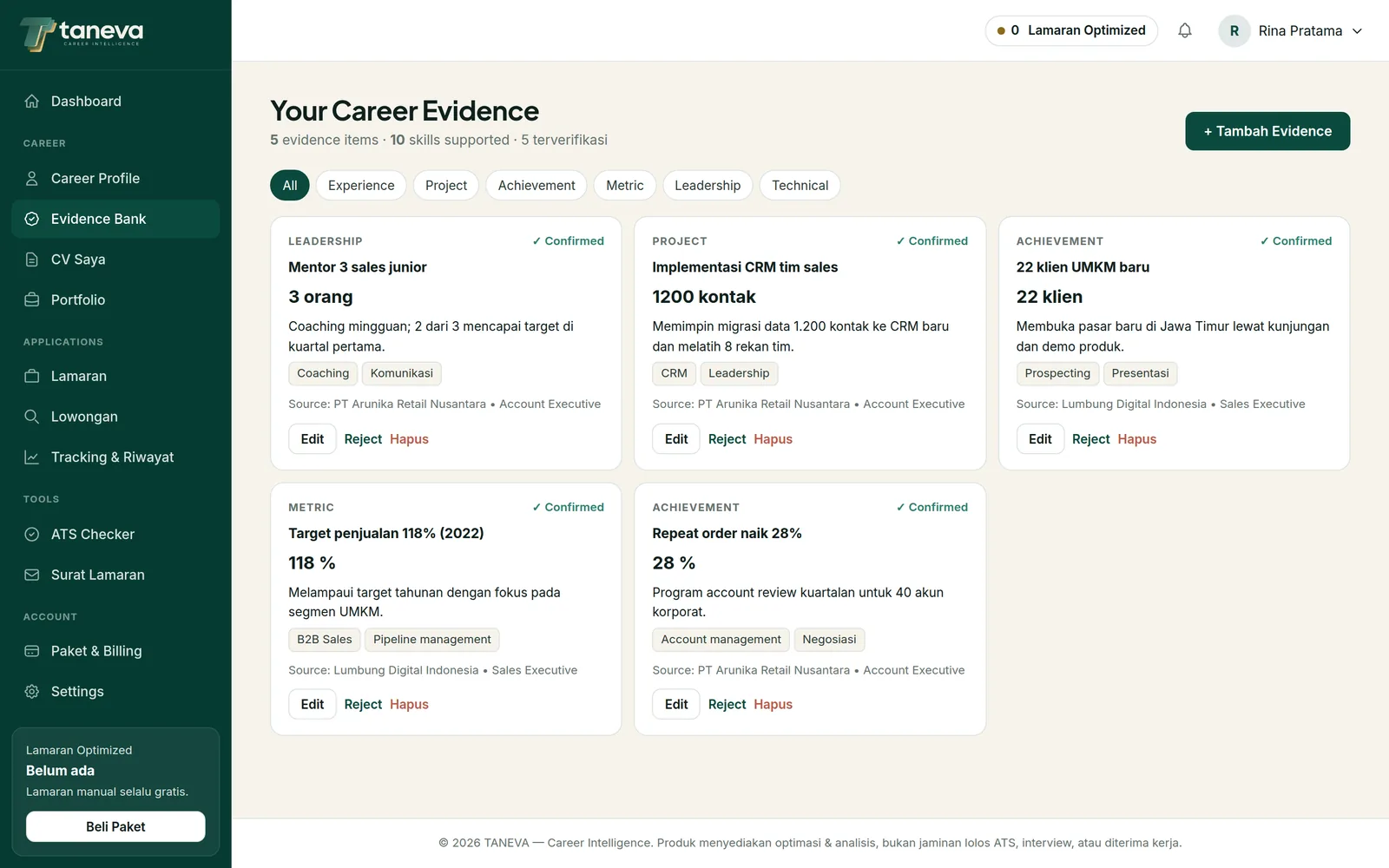Viewport: 1389px width, 868px height.
Task: Open notifications bell
Action: [1185, 30]
